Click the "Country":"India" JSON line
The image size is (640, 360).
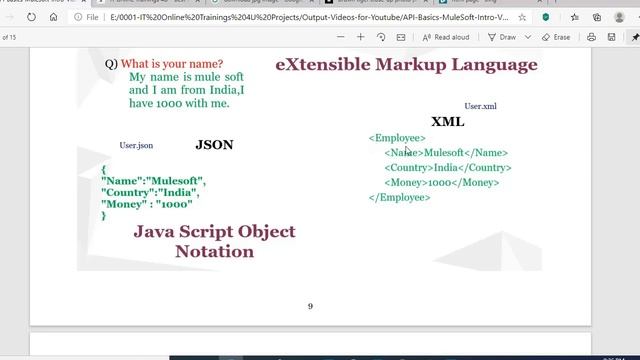150,192
